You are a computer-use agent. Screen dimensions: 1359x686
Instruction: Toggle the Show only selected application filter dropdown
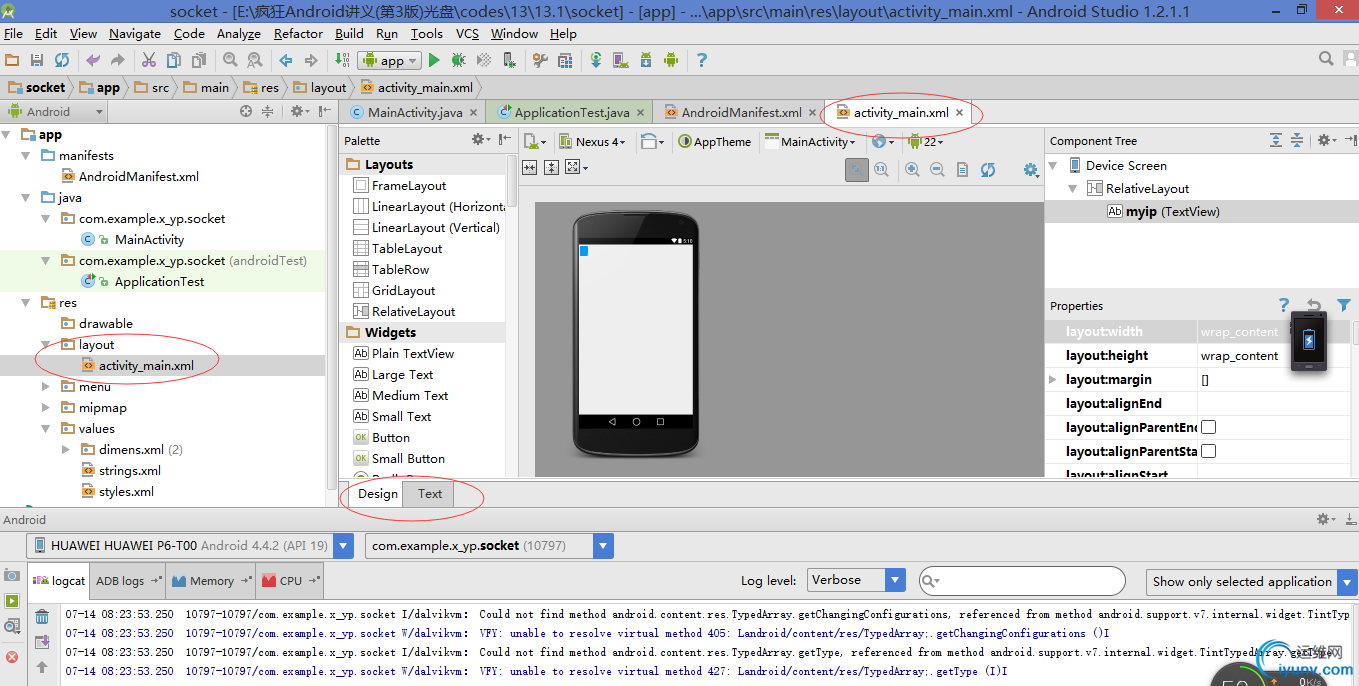(x=1348, y=582)
